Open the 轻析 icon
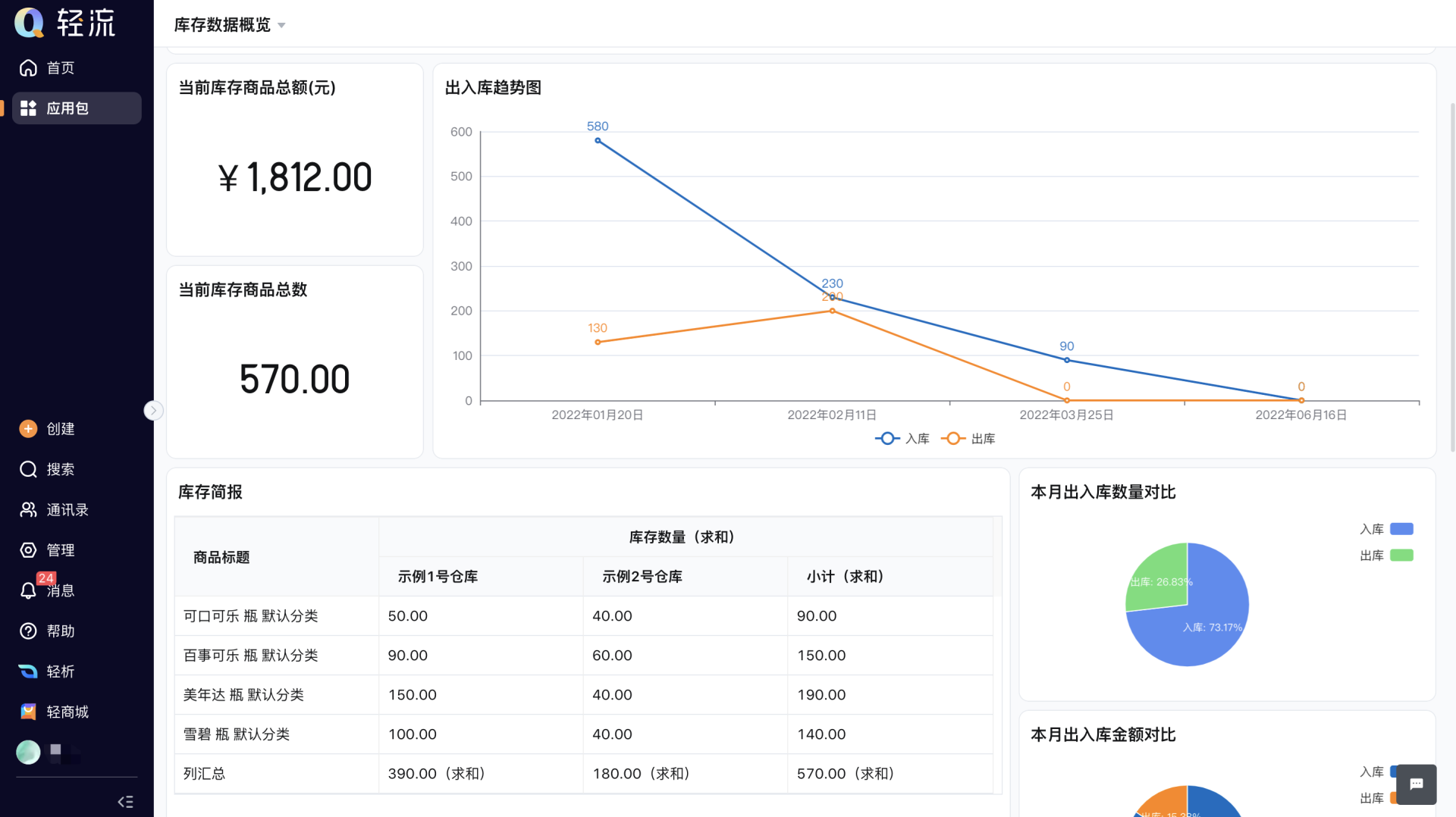This screenshot has height=817, width=1456. 28,671
